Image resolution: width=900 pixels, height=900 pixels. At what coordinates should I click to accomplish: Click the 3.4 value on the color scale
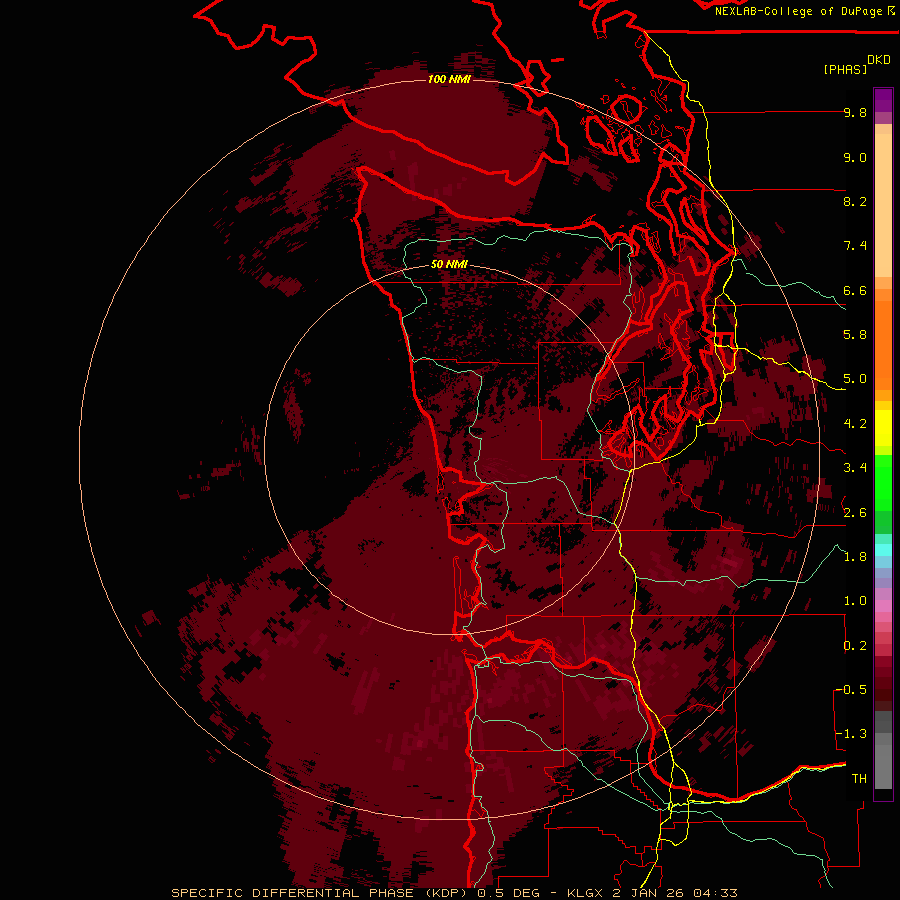[855, 468]
